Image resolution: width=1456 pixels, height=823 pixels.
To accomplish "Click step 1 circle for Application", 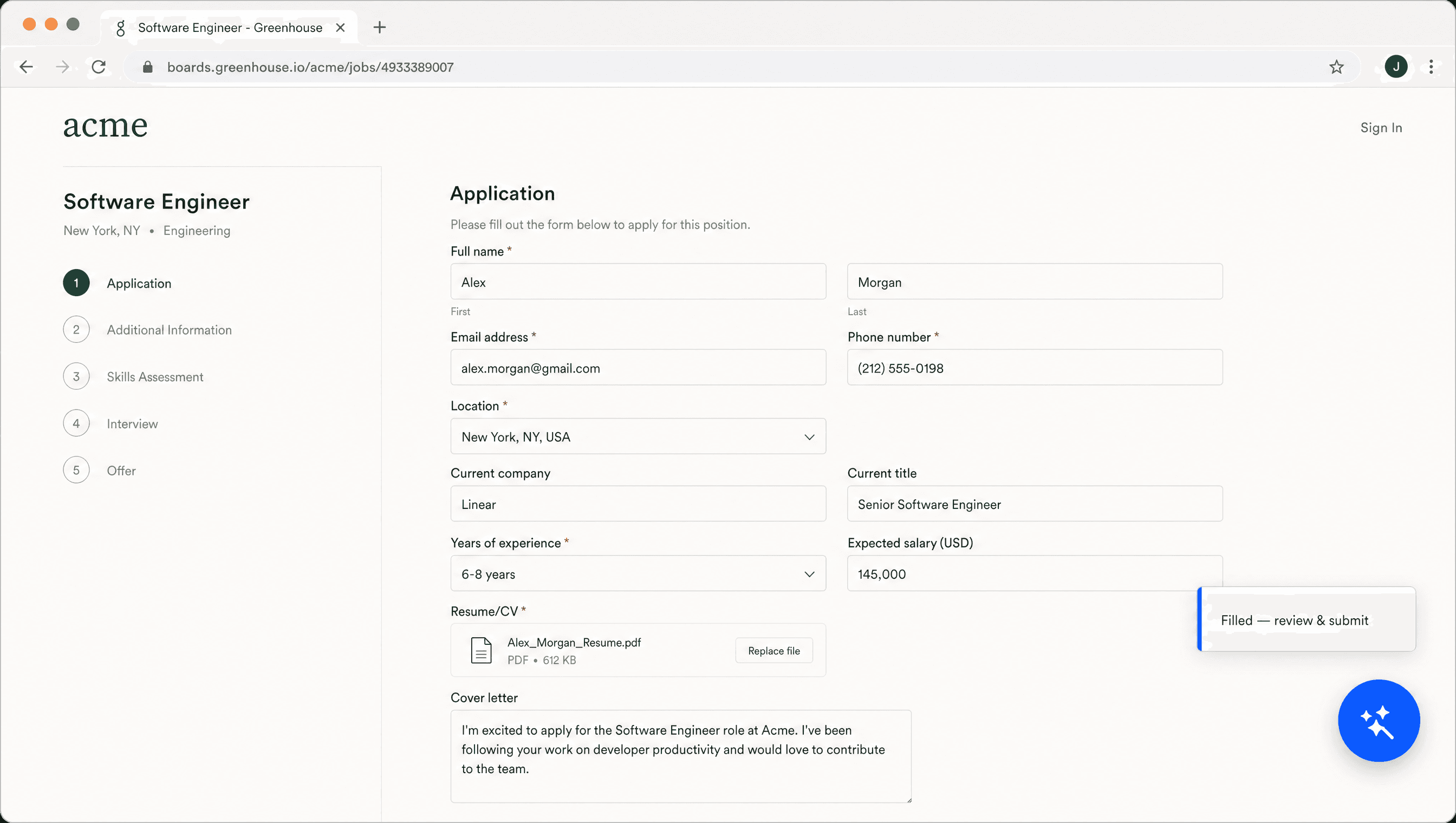I will tap(76, 283).
